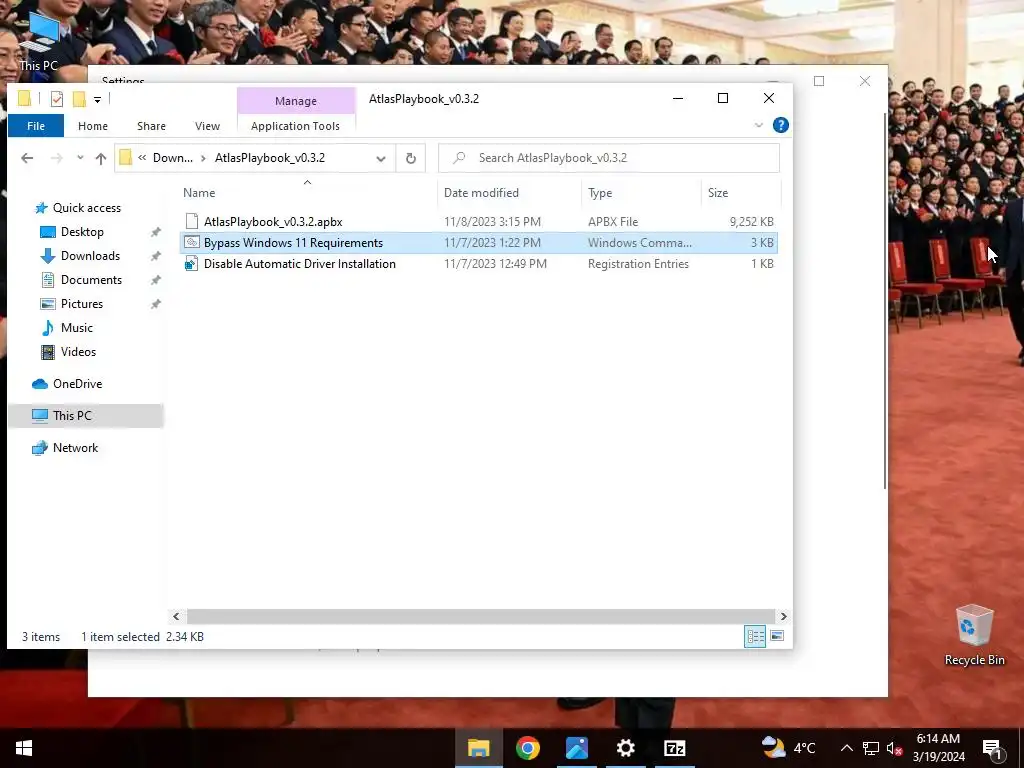Image resolution: width=1024 pixels, height=768 pixels.
Task: Select This PC in navigation pane
Action: click(86, 416)
